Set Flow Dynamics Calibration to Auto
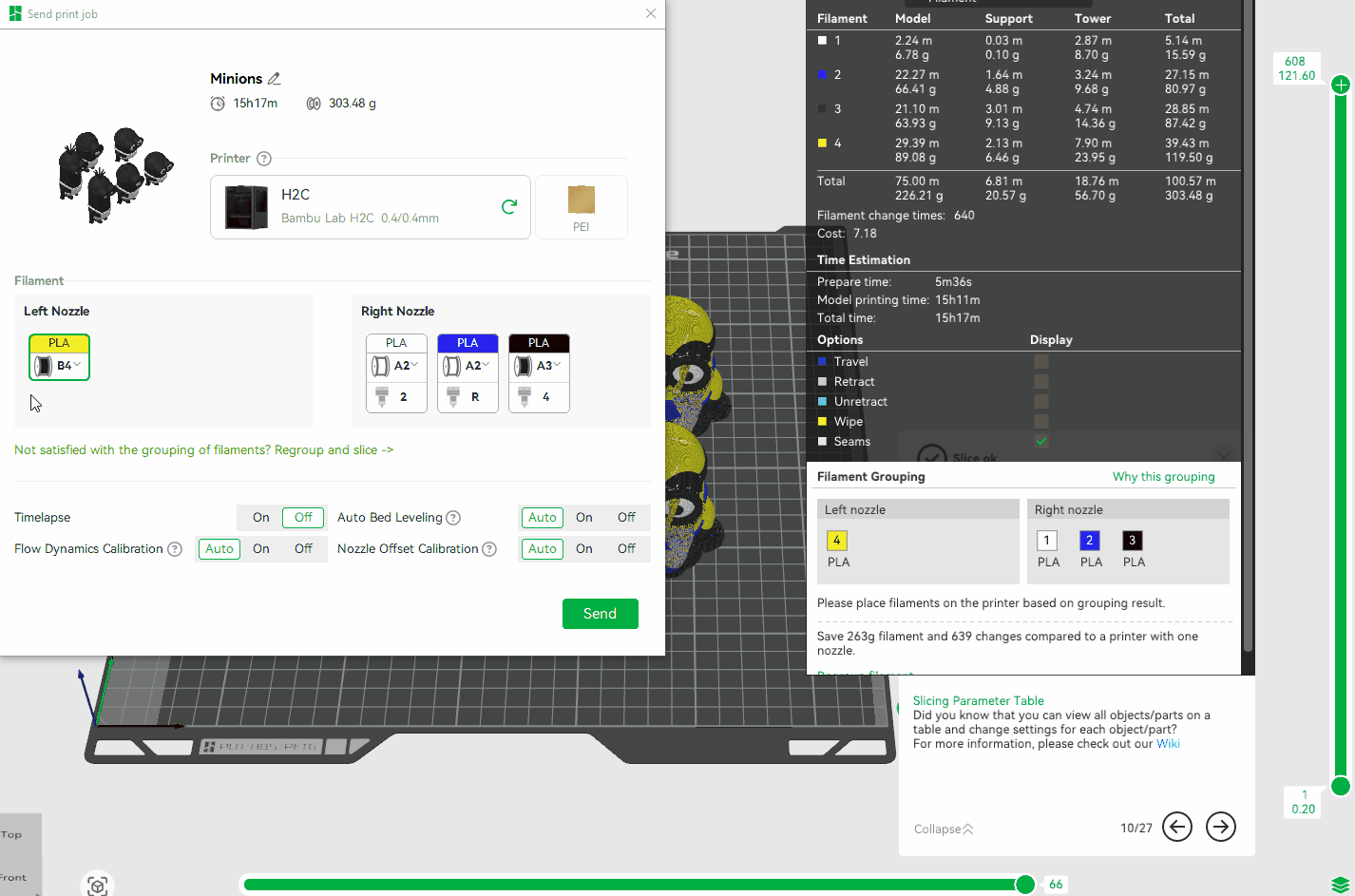The image size is (1355, 896). coord(219,549)
